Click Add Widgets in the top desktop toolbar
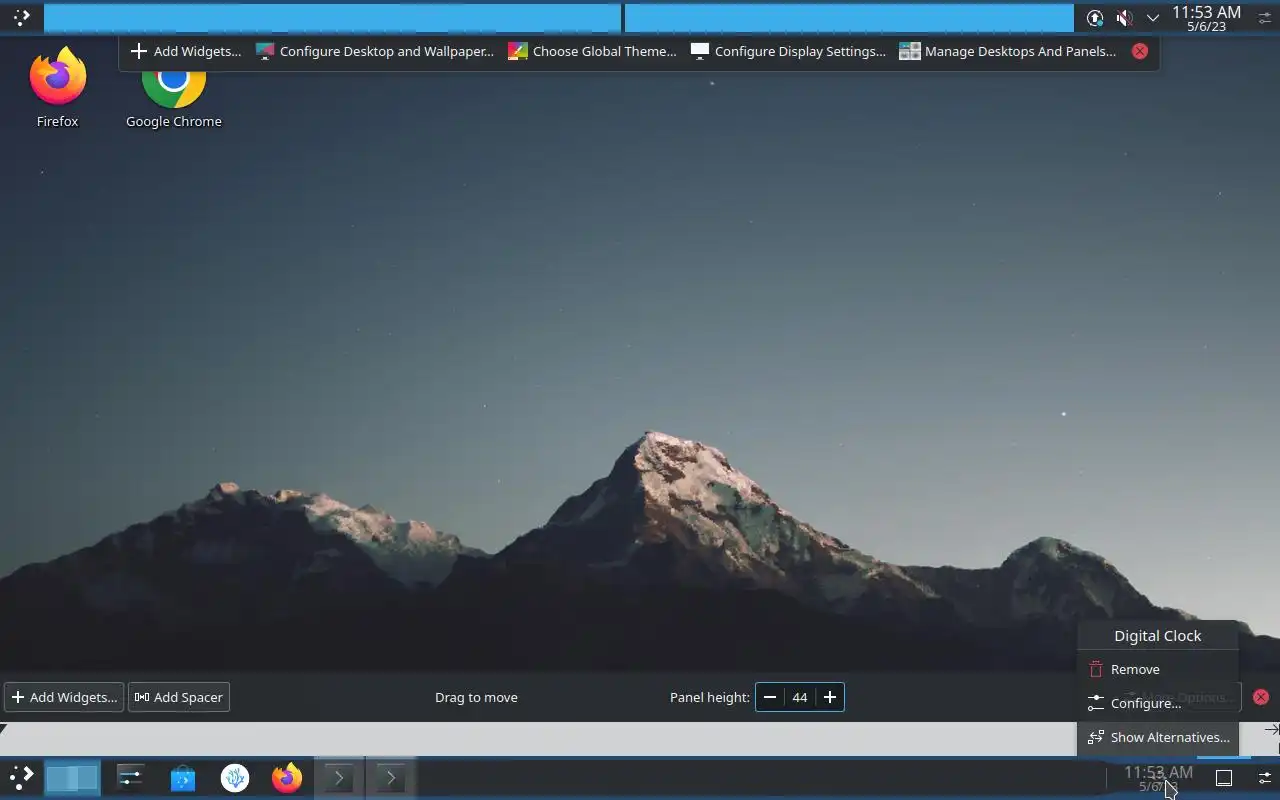 point(186,51)
